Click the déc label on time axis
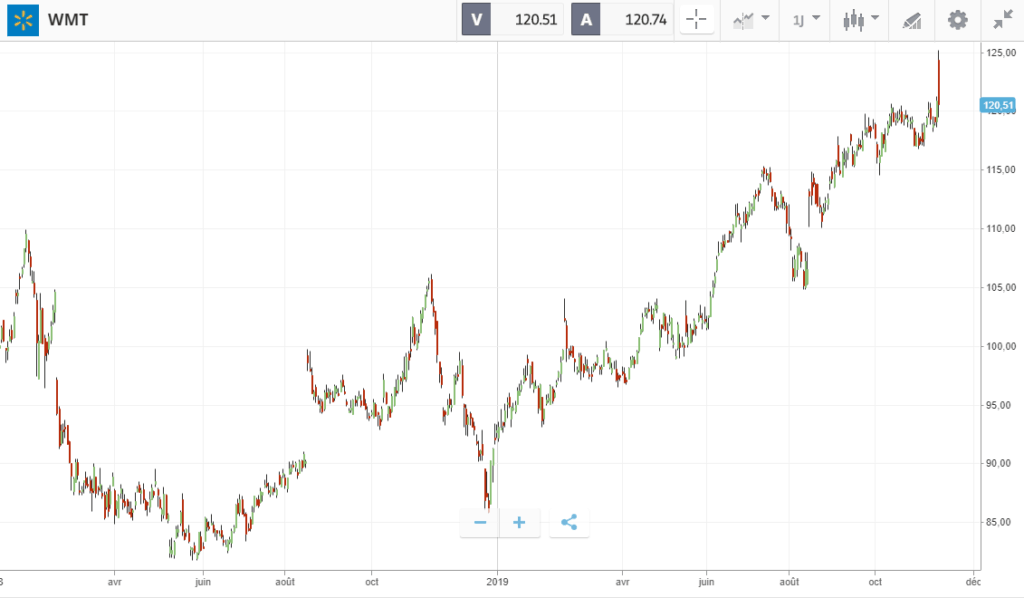 point(973,582)
